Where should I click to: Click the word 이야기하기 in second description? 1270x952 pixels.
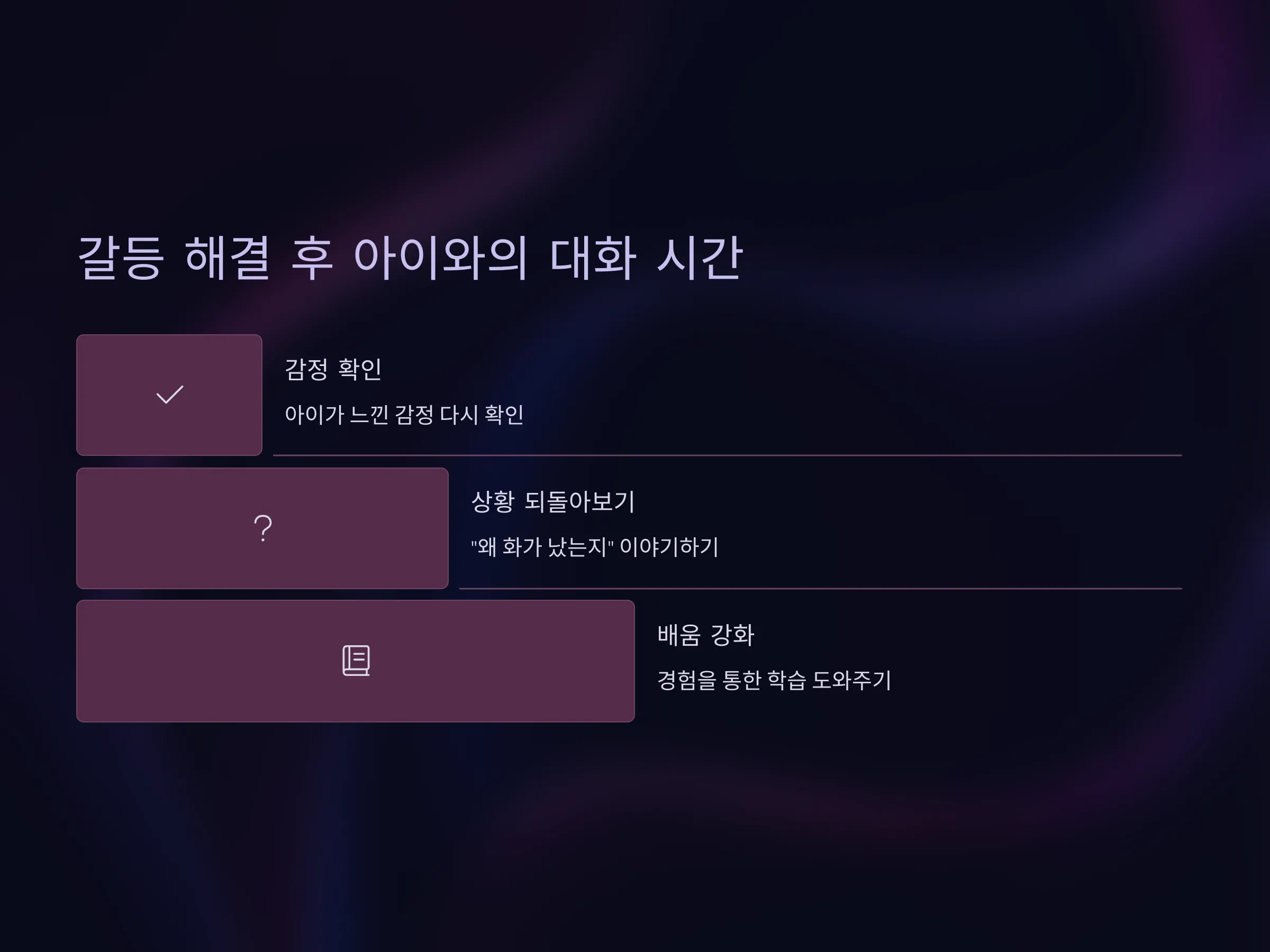point(669,547)
